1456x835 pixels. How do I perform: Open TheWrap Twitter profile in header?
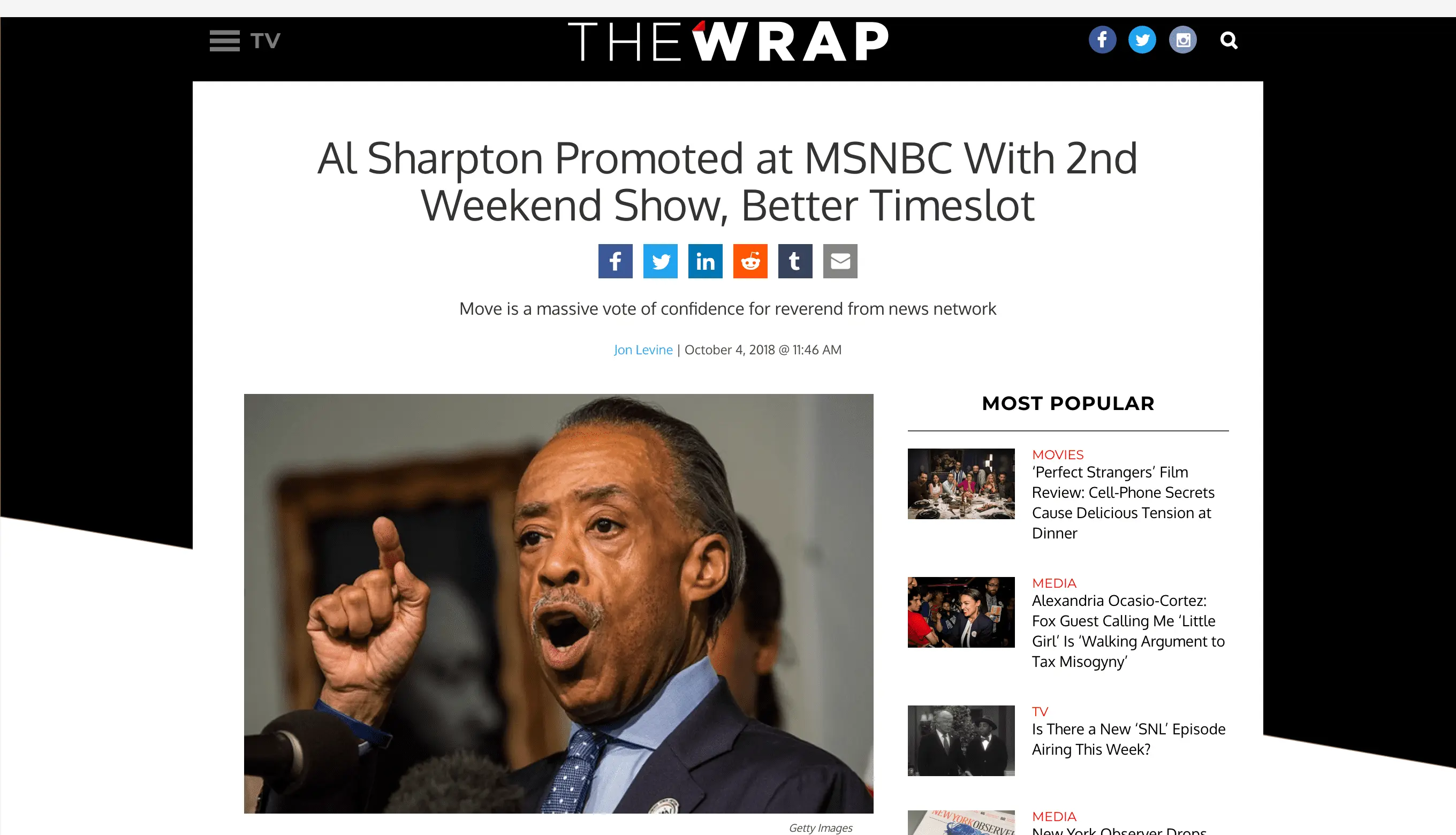click(1142, 40)
